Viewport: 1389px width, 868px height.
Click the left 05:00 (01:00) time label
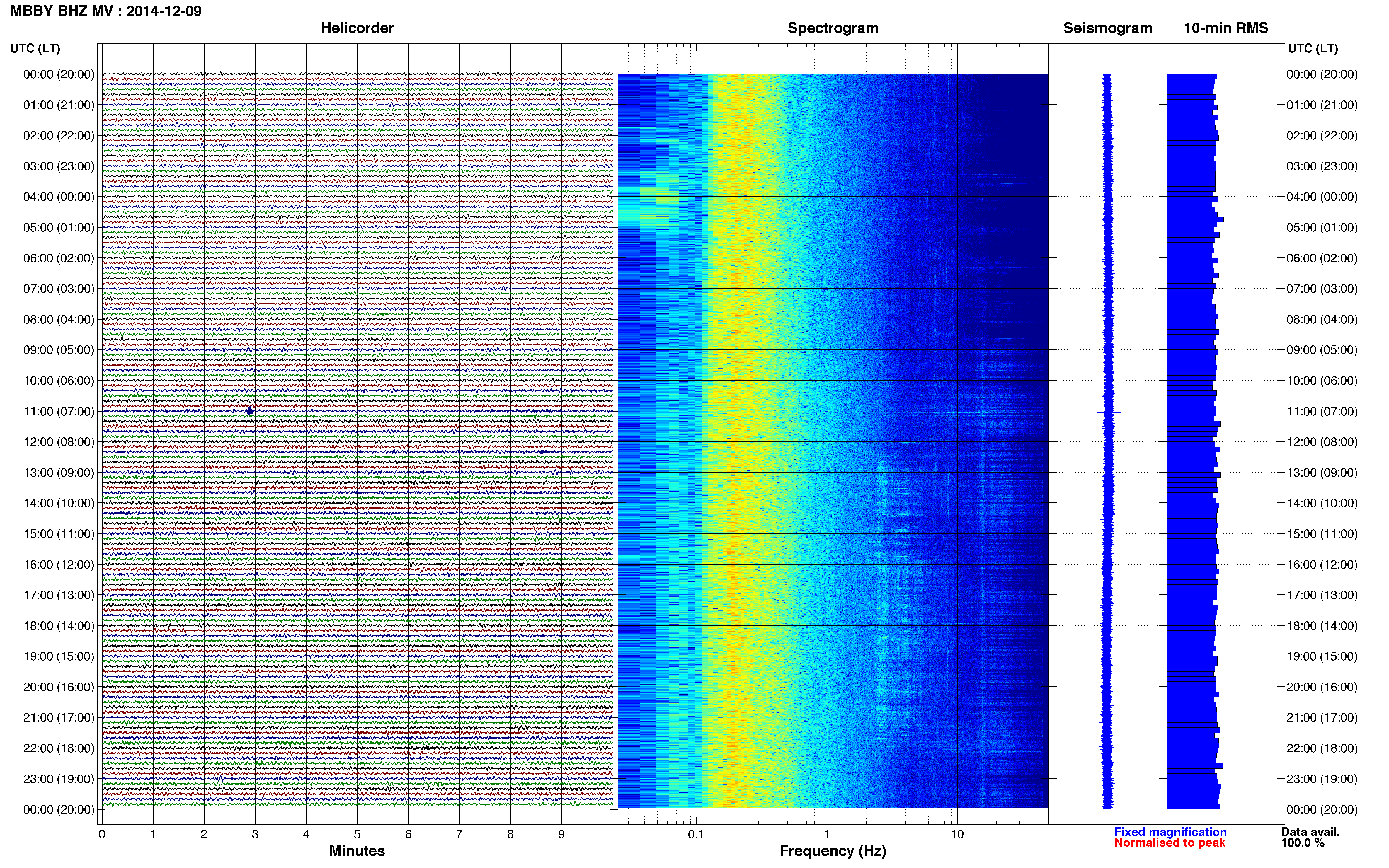tap(59, 227)
